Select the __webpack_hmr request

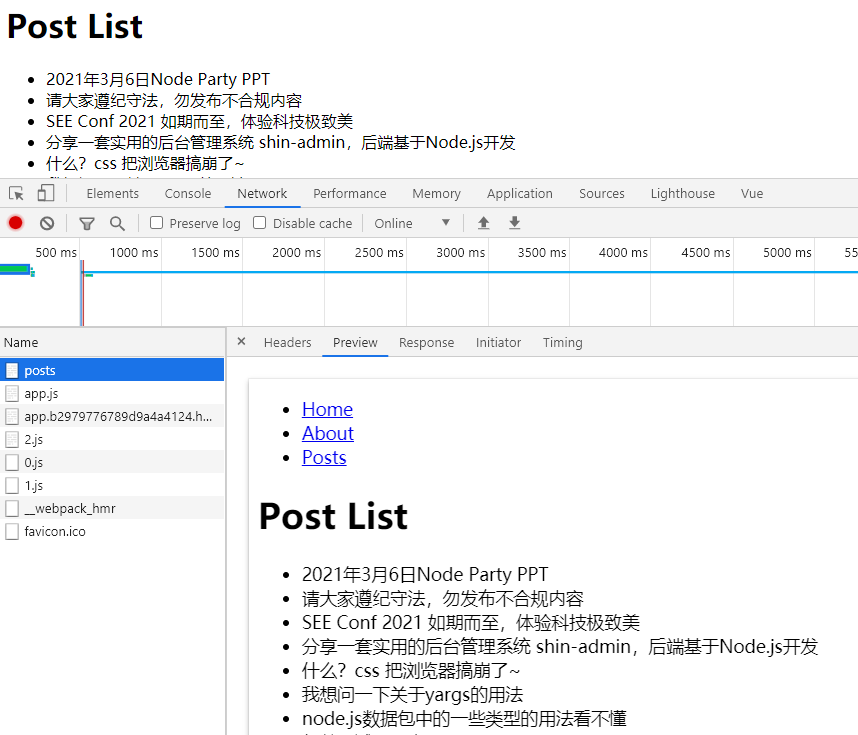(112, 508)
